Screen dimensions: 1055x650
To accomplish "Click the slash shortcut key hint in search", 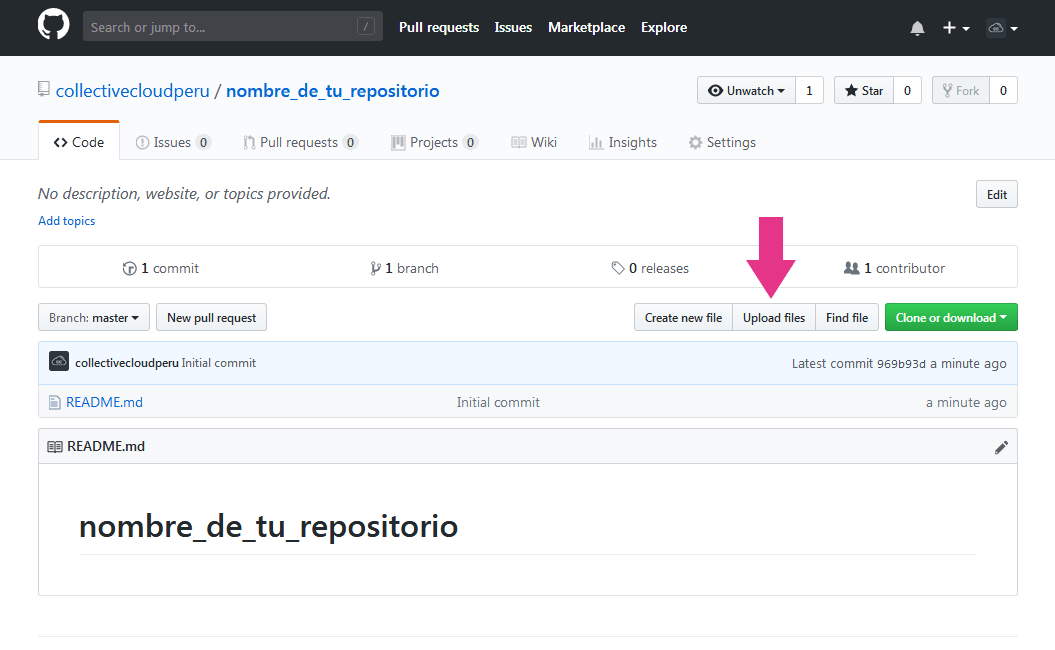I will (366, 27).
